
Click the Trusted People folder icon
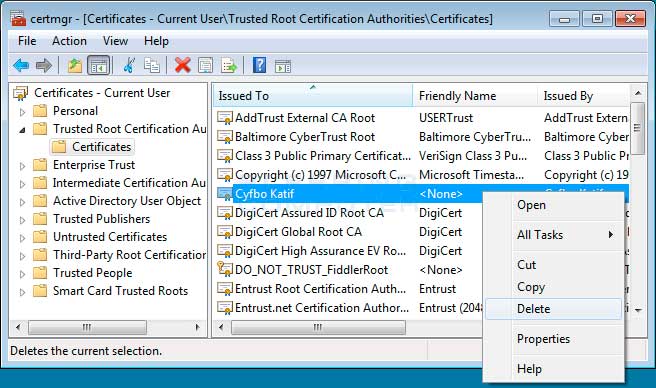pyautogui.click(x=40, y=273)
